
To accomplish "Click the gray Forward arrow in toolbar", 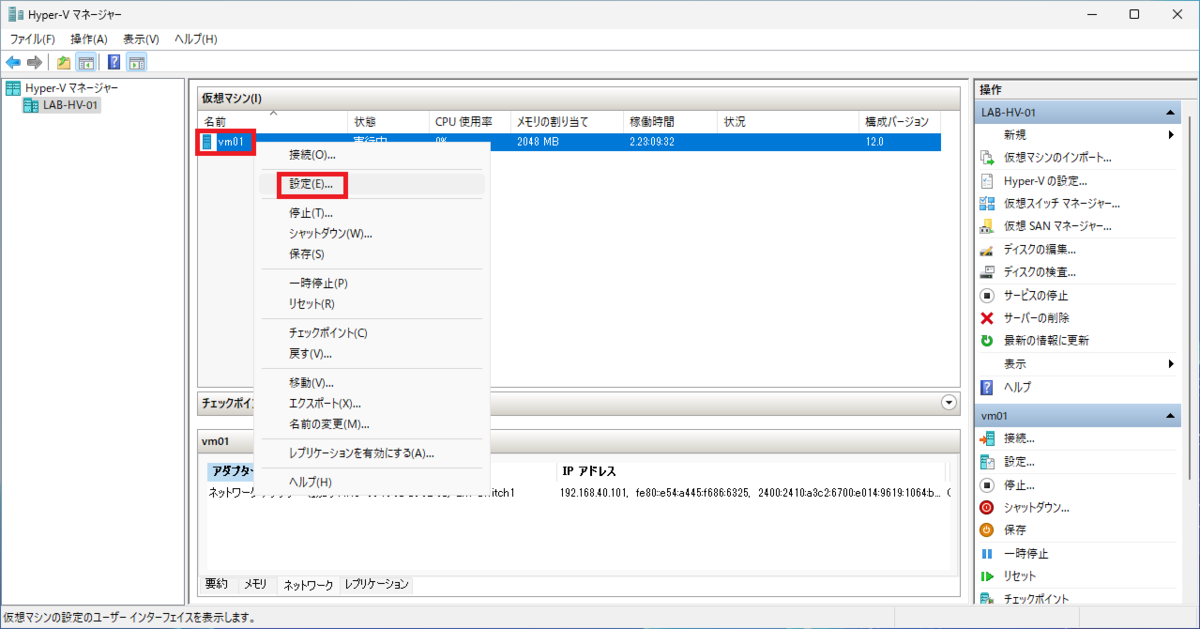I will pos(35,63).
